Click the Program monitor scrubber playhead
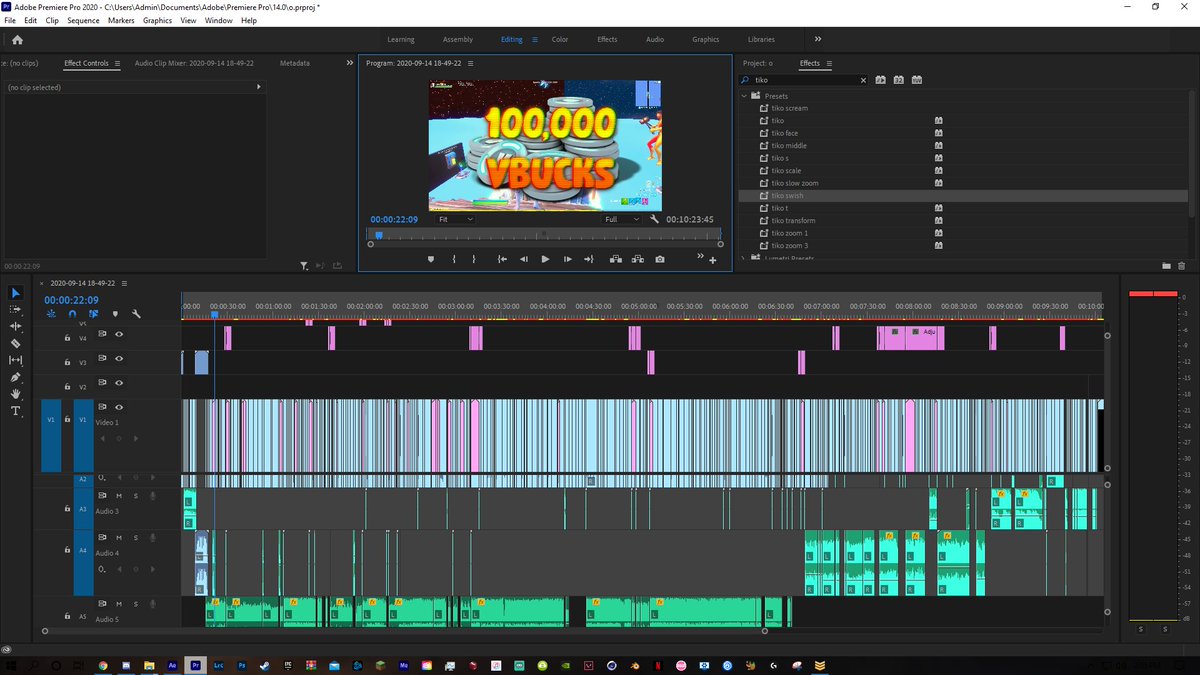The width and height of the screenshot is (1200, 675). point(379,235)
